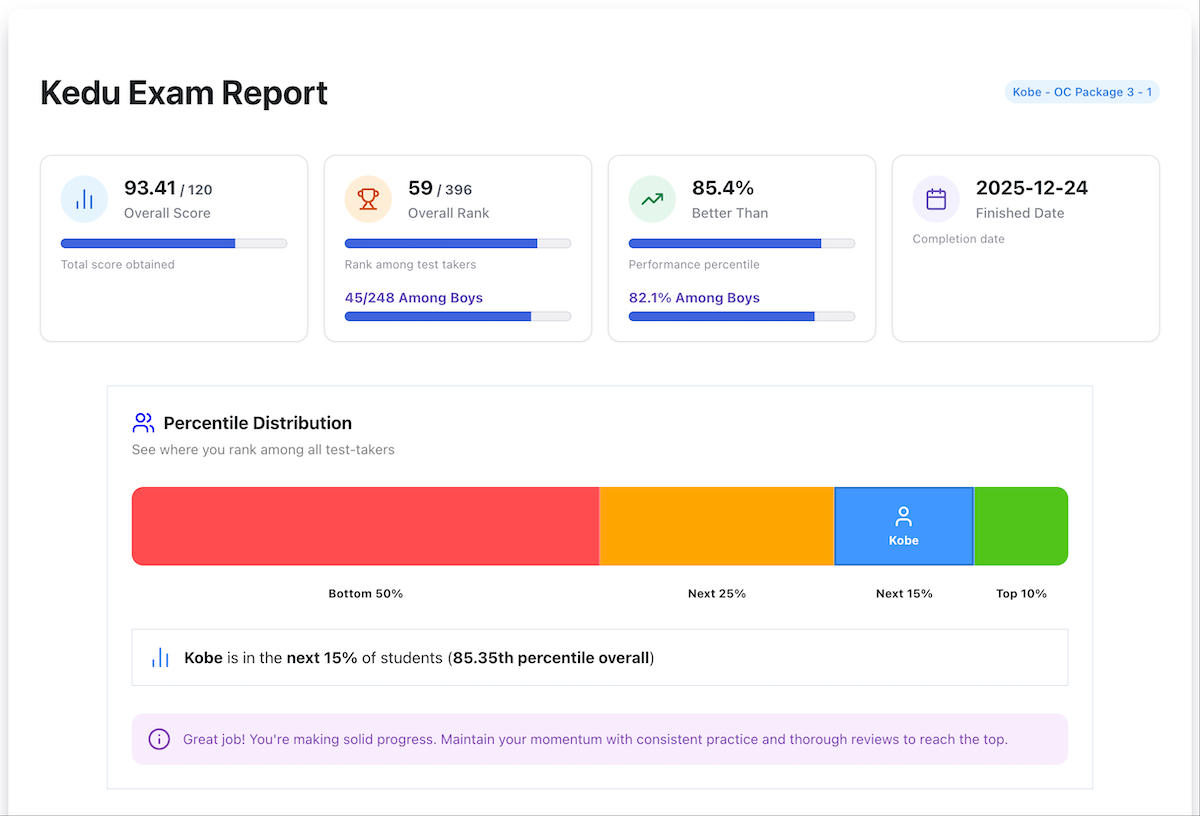Image resolution: width=1200 pixels, height=816 pixels.
Task: Click the green Top 10% segment
Action: [x=1020, y=526]
